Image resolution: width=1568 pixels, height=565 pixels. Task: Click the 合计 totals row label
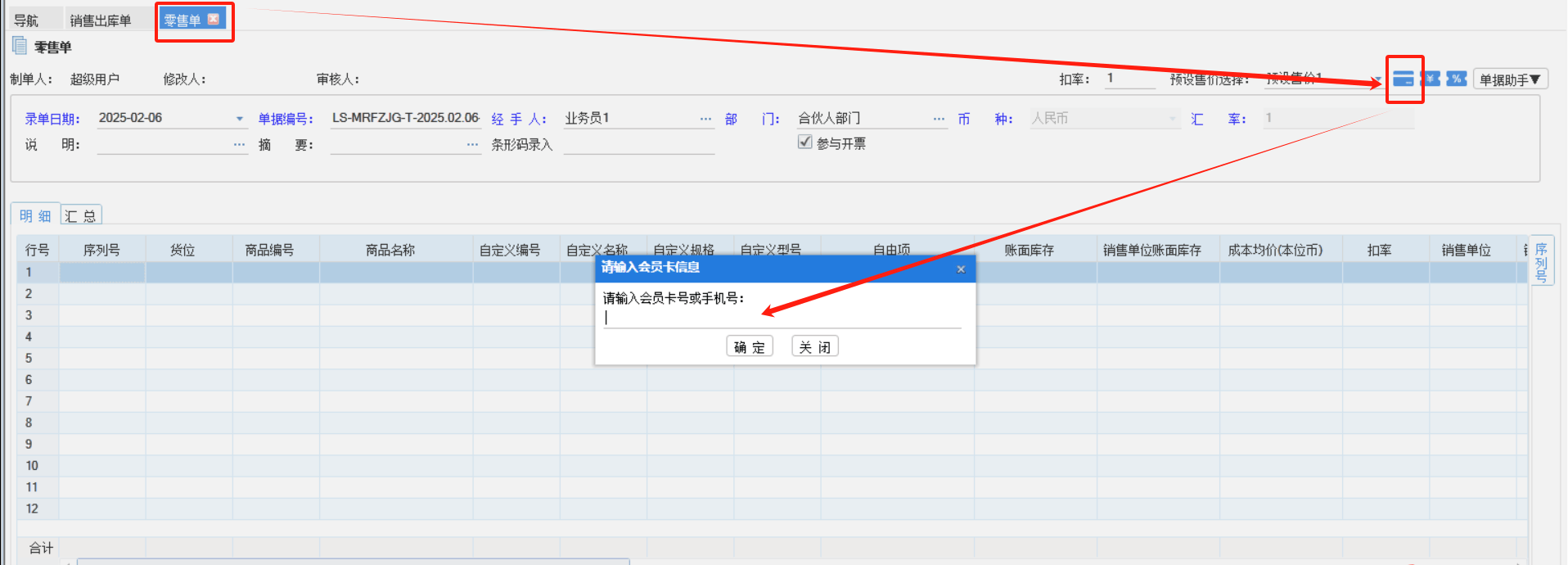coord(41,548)
